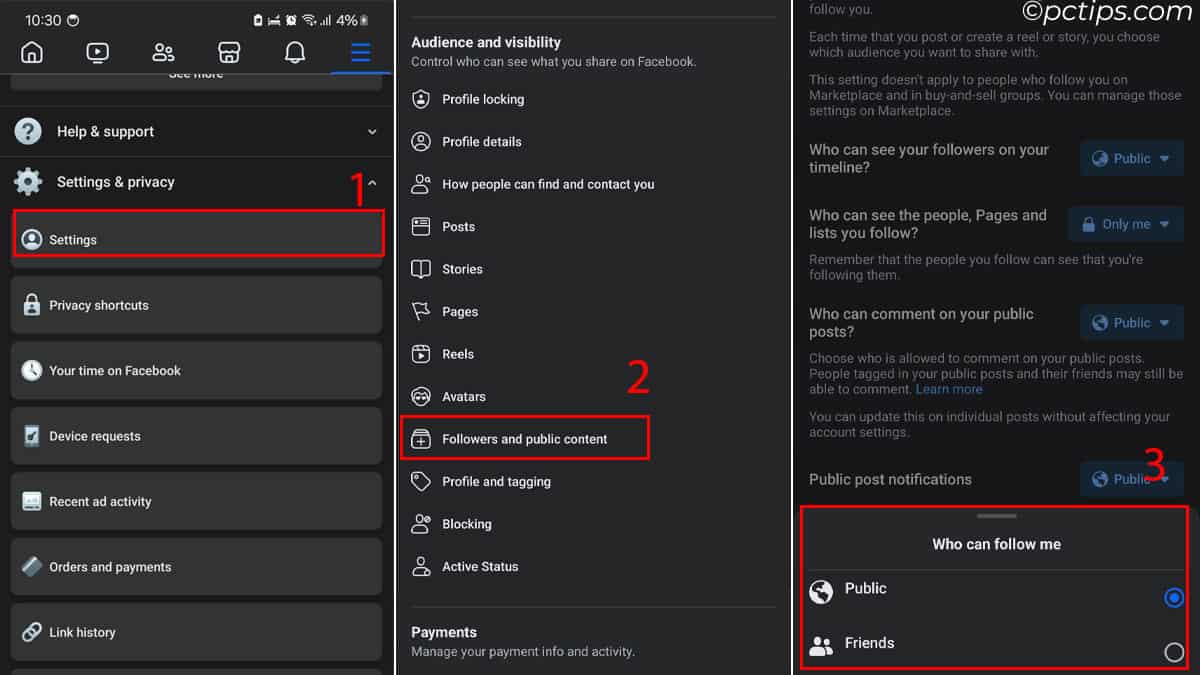This screenshot has height=675, width=1200.
Task: Click the Device requests icon
Action: click(x=32, y=436)
